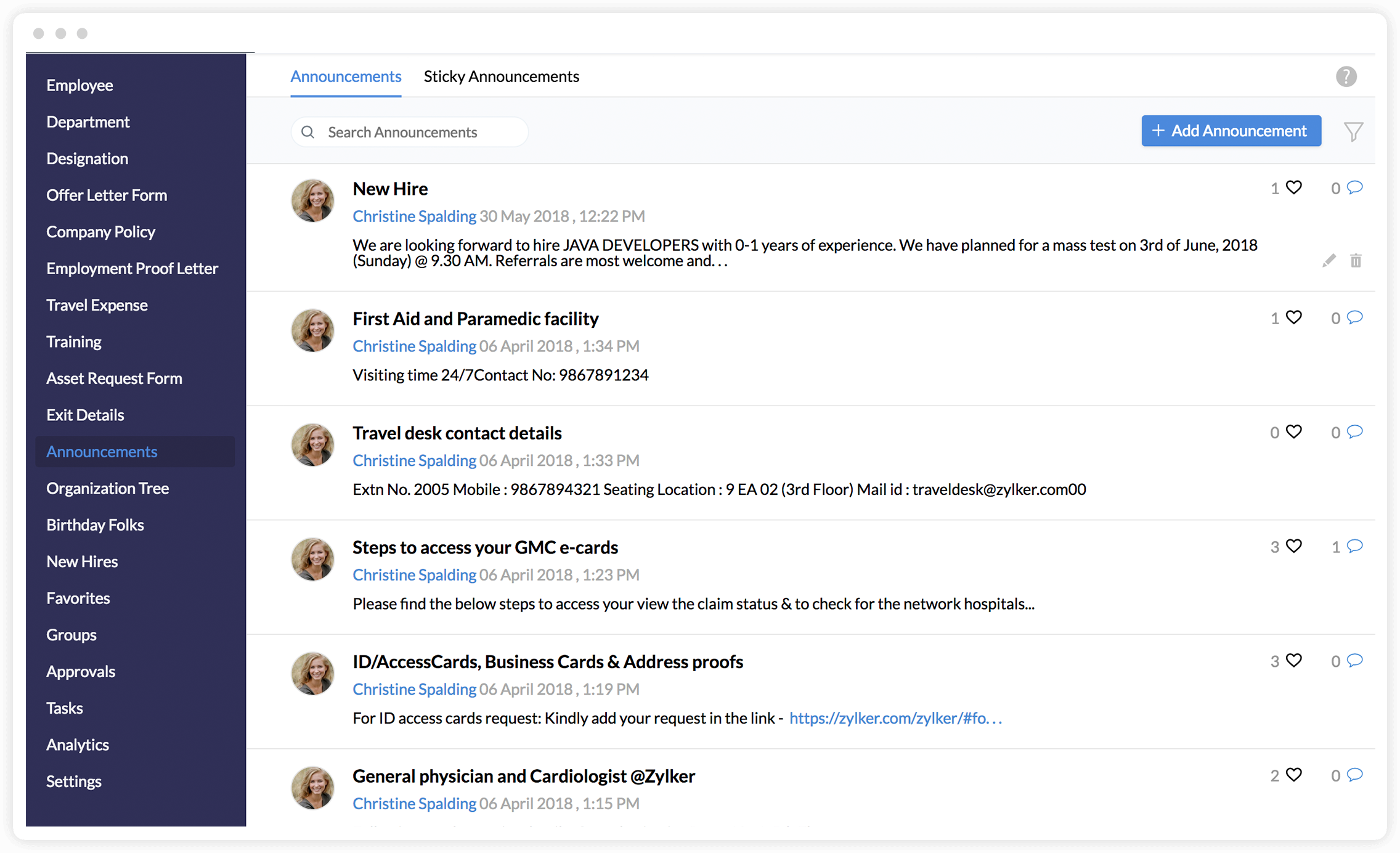The width and height of the screenshot is (1400, 853).
Task: Open comments for ID/AccessCards announcement
Action: tap(1354, 661)
